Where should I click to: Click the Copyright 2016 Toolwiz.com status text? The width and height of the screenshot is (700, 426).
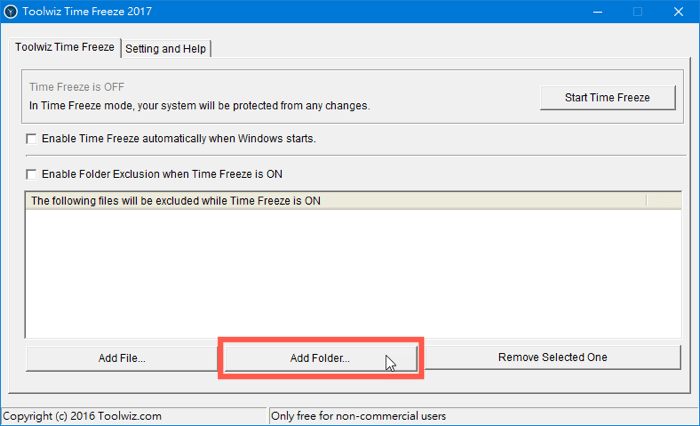click(83, 416)
